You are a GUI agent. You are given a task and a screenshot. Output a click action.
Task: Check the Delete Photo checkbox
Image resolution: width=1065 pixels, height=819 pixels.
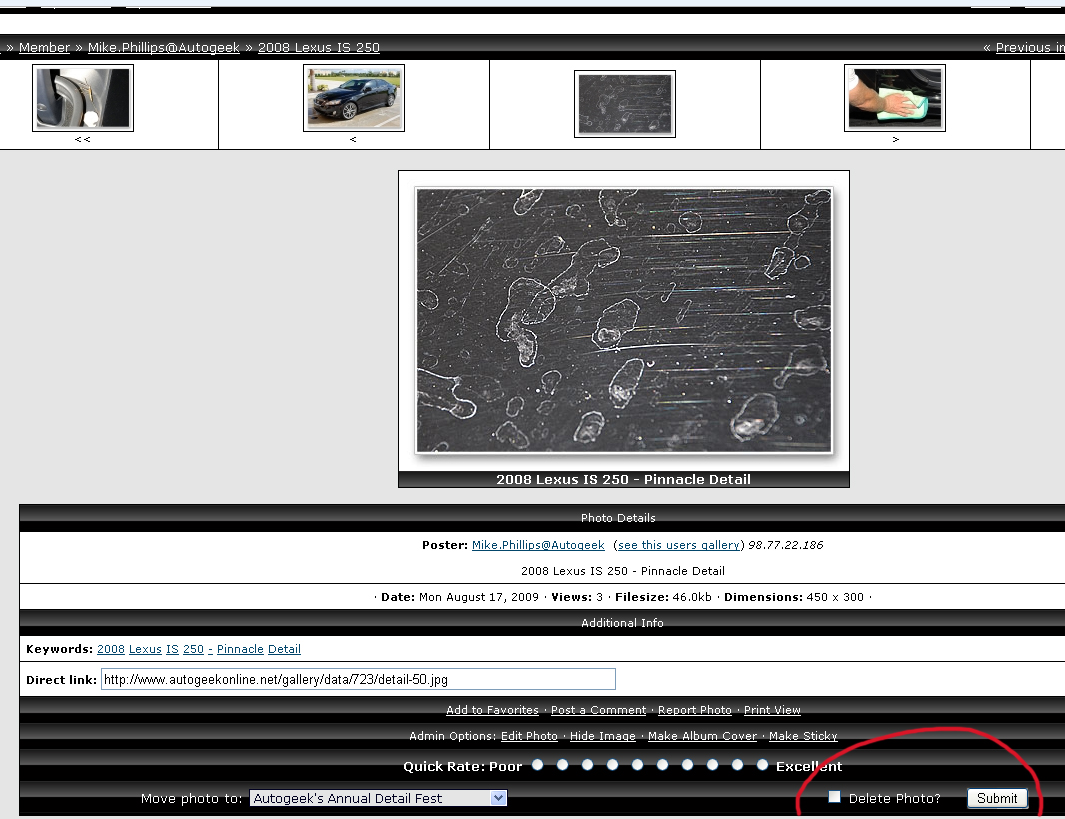point(834,797)
